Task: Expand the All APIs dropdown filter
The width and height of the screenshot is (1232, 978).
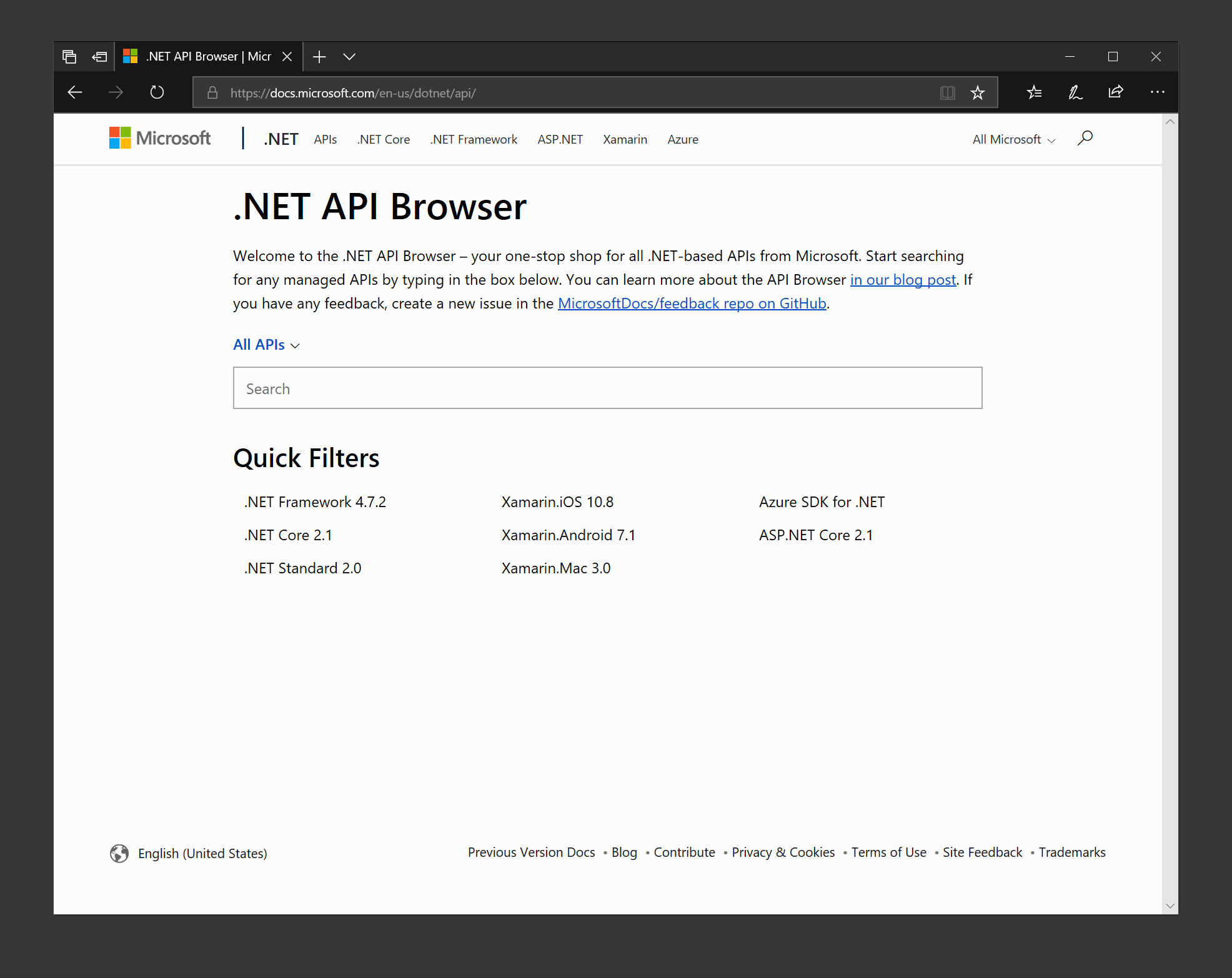Action: click(265, 344)
